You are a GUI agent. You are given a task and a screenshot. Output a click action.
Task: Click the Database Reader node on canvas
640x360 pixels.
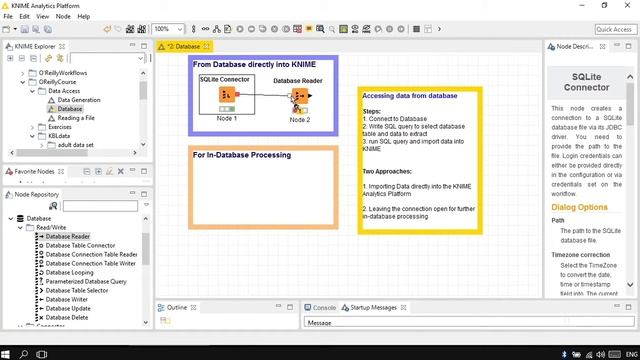click(x=300, y=96)
